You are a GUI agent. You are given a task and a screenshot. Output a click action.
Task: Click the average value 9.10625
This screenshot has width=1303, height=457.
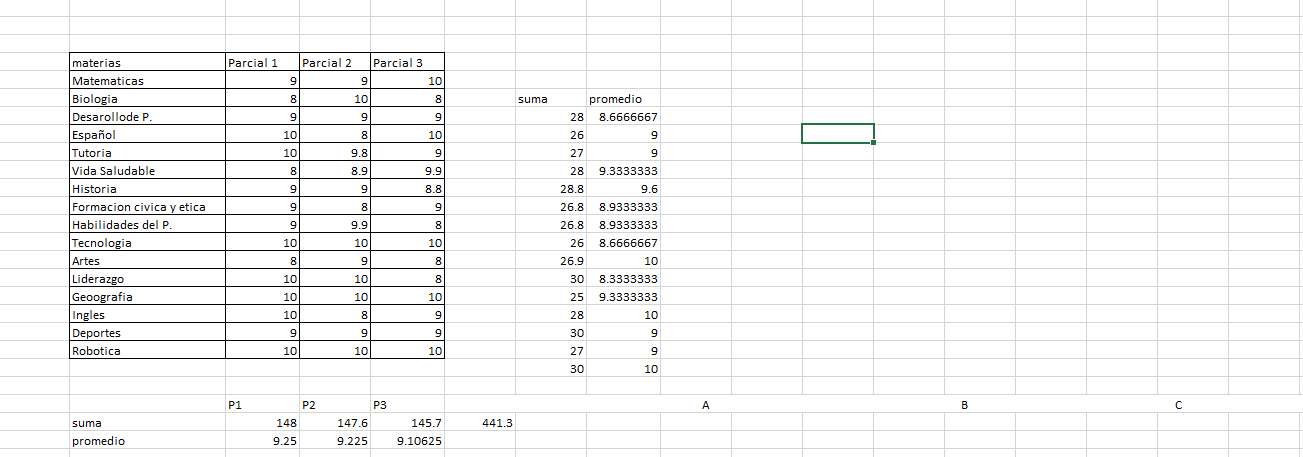pos(407,441)
